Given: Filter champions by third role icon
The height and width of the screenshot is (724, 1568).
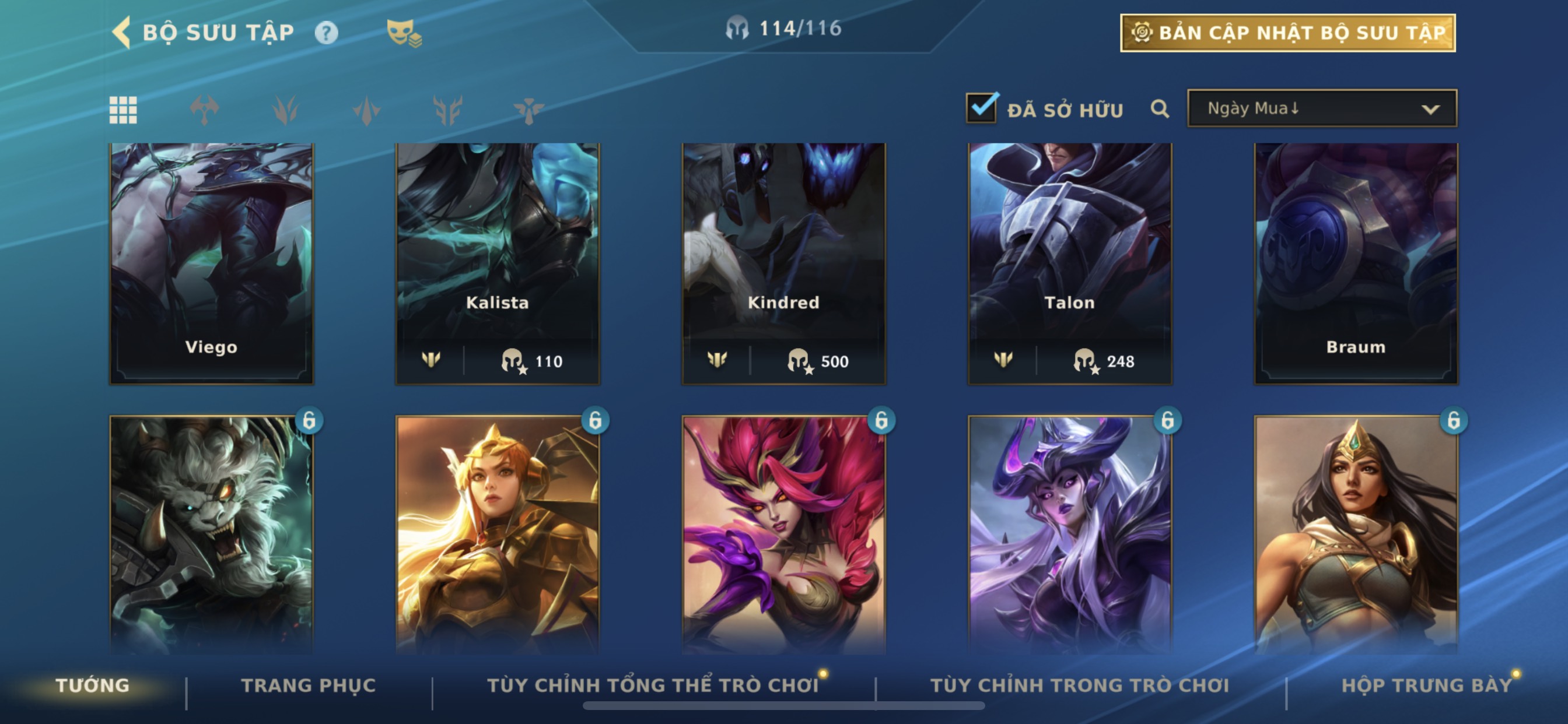Looking at the screenshot, I should [366, 110].
